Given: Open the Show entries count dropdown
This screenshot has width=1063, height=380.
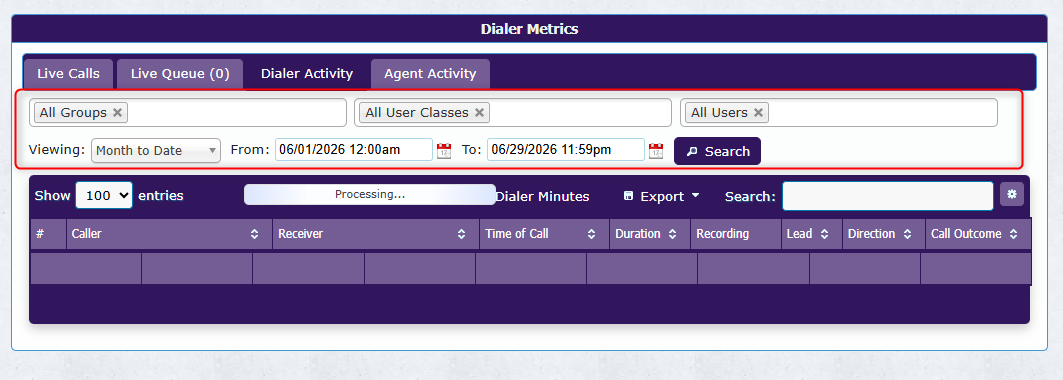Looking at the screenshot, I should pos(104,195).
